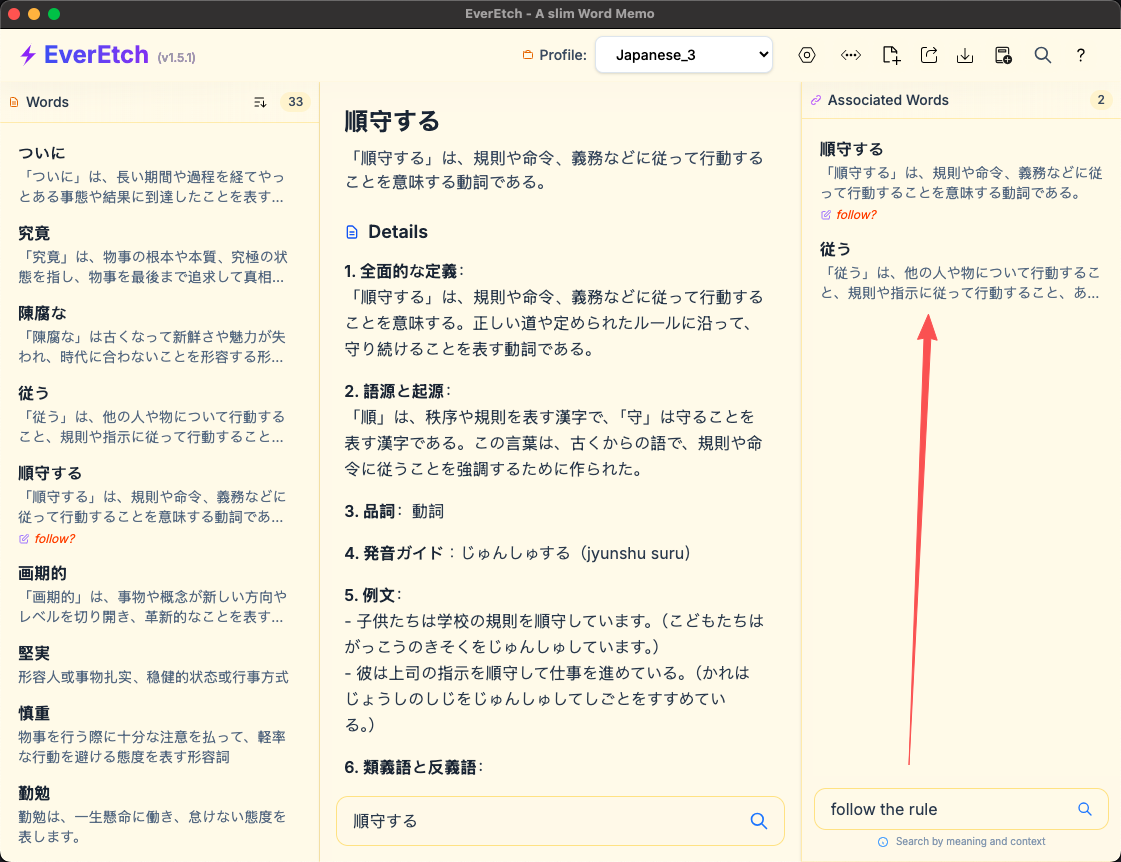Open help via the question mark icon
Viewport: 1121px width, 862px height.
coord(1080,55)
